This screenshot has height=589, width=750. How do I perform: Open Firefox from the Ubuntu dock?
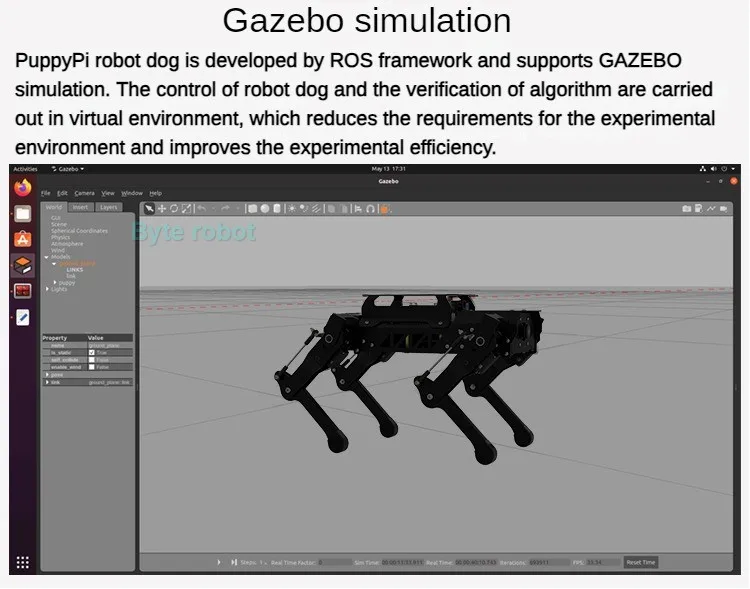(x=22, y=187)
